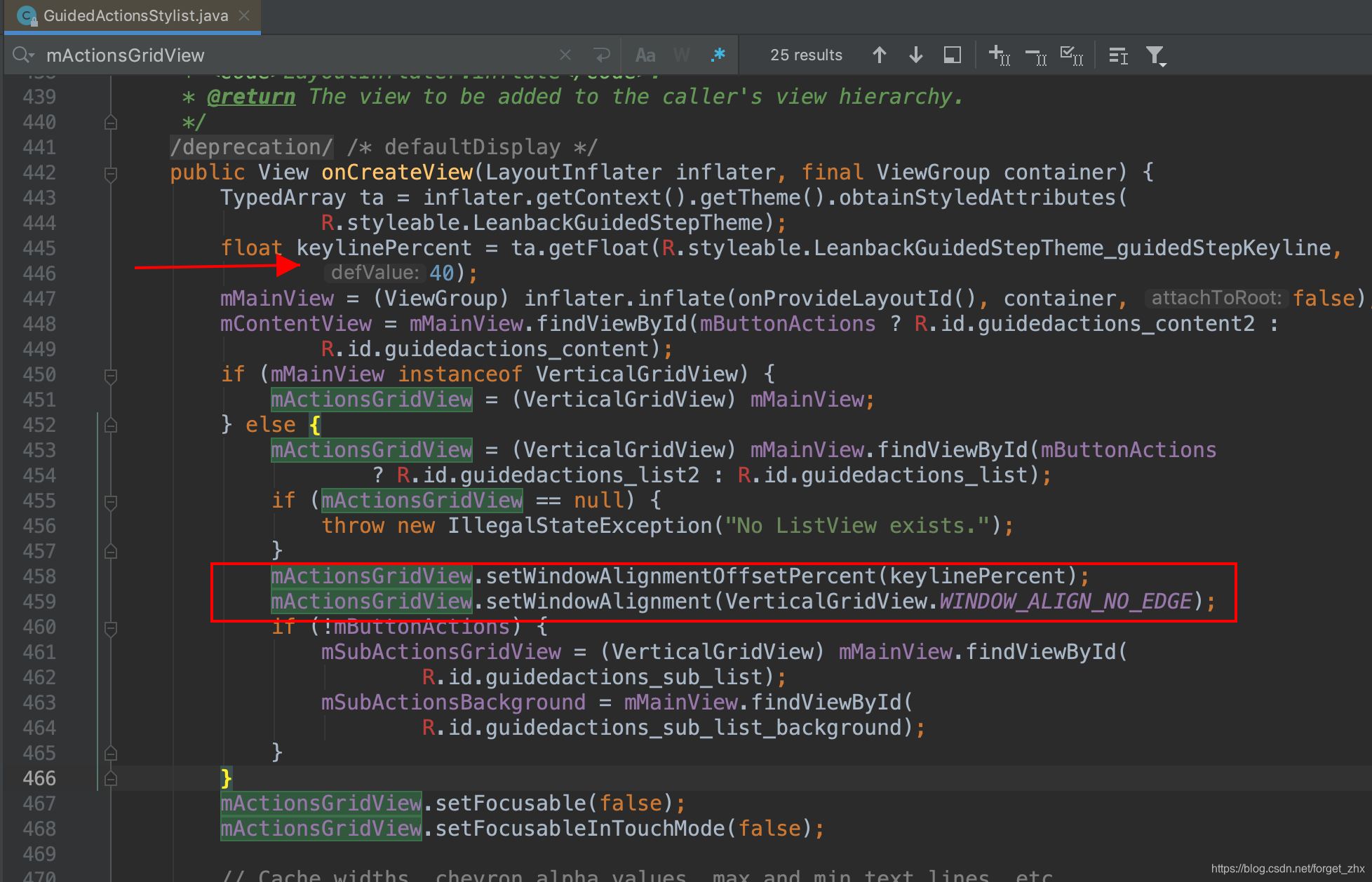The image size is (1372, 882).
Task: Click line number 466 in gutter
Action: pyautogui.click(x=39, y=778)
